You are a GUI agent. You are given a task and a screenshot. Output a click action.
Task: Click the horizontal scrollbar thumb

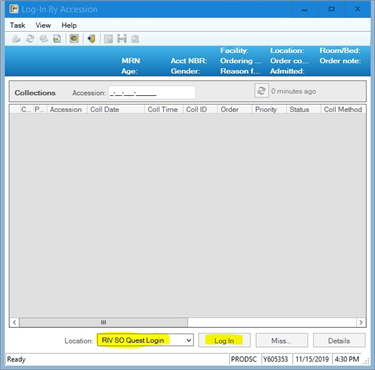tap(103, 322)
